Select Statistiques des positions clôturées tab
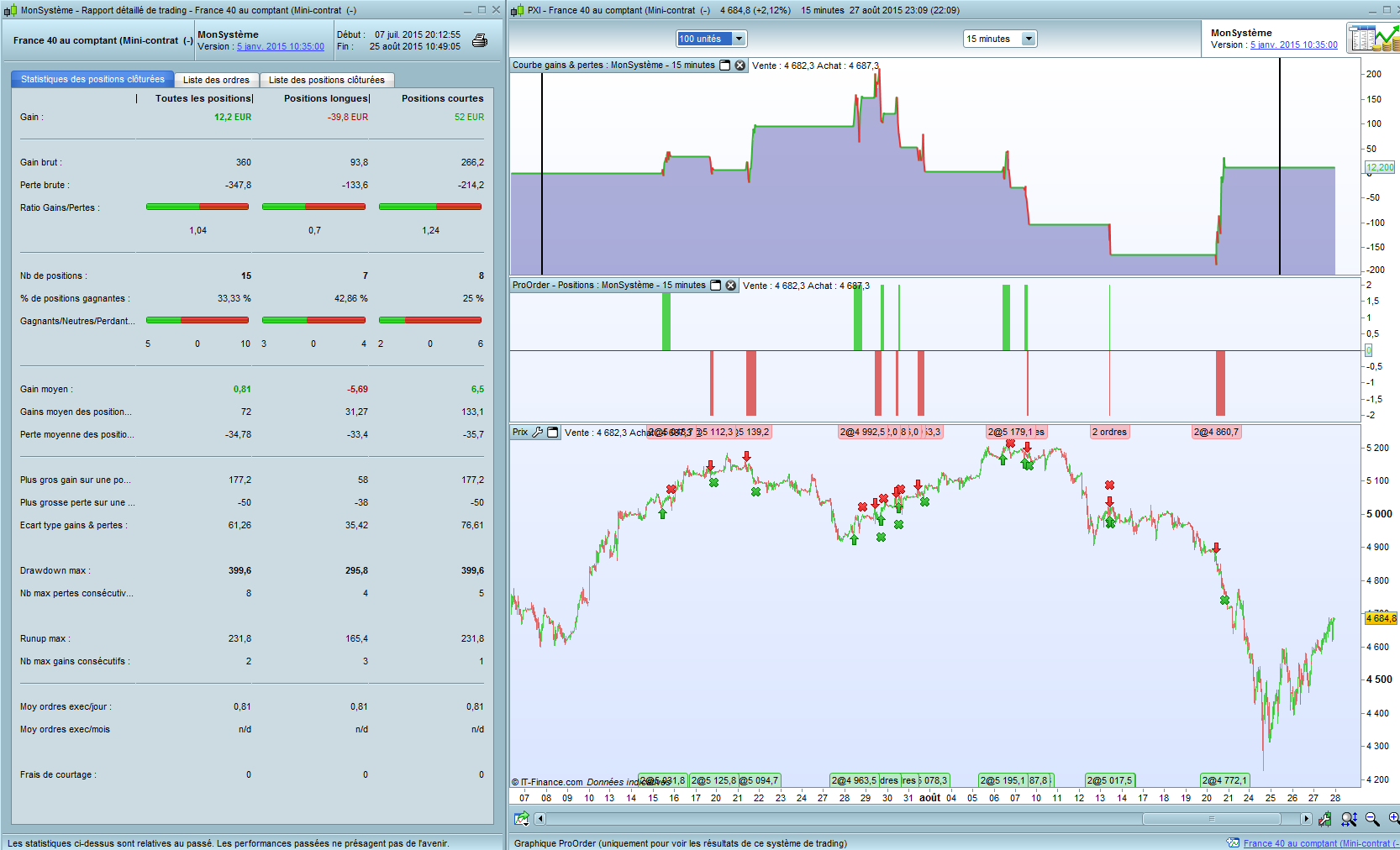1400x850 pixels. coord(92,79)
